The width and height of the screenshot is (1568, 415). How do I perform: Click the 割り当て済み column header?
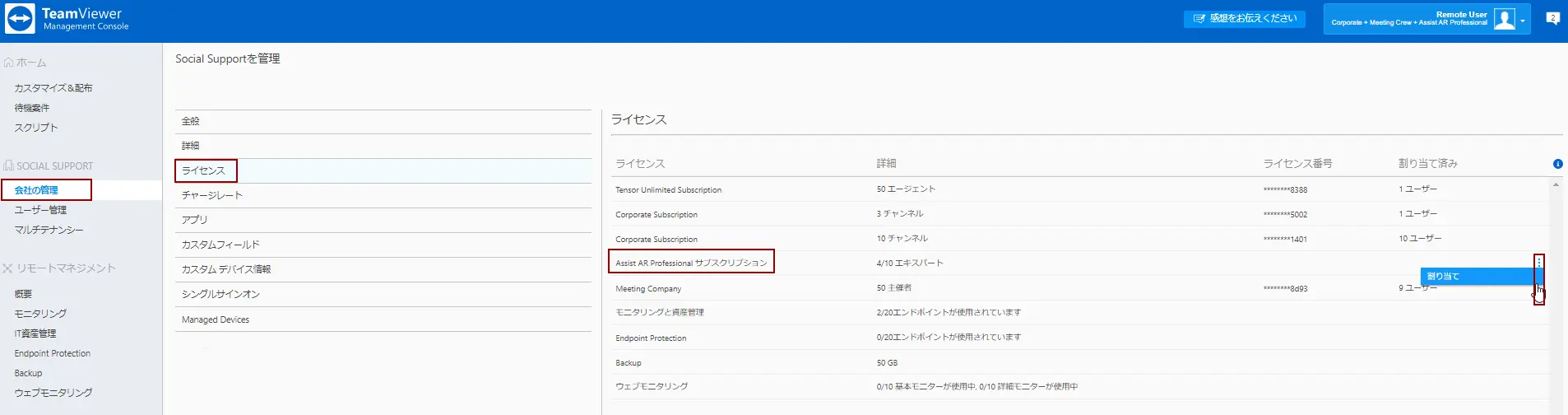point(1428,164)
